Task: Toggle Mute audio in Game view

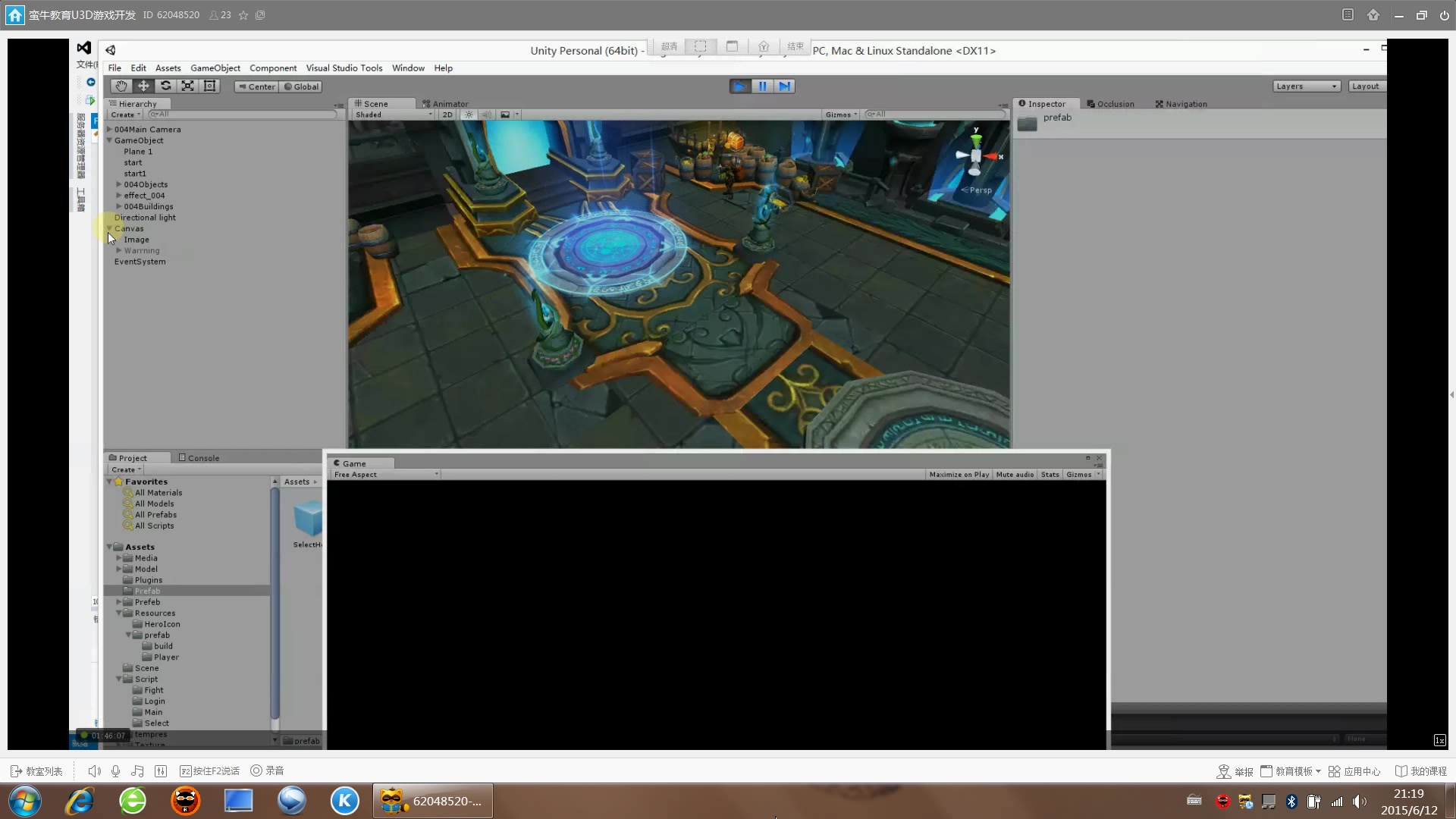Action: (1015, 475)
